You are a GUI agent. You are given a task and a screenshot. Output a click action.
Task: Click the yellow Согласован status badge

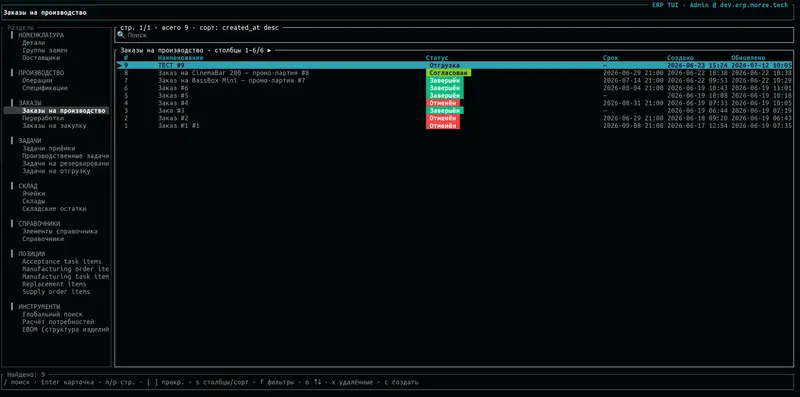tap(448, 73)
